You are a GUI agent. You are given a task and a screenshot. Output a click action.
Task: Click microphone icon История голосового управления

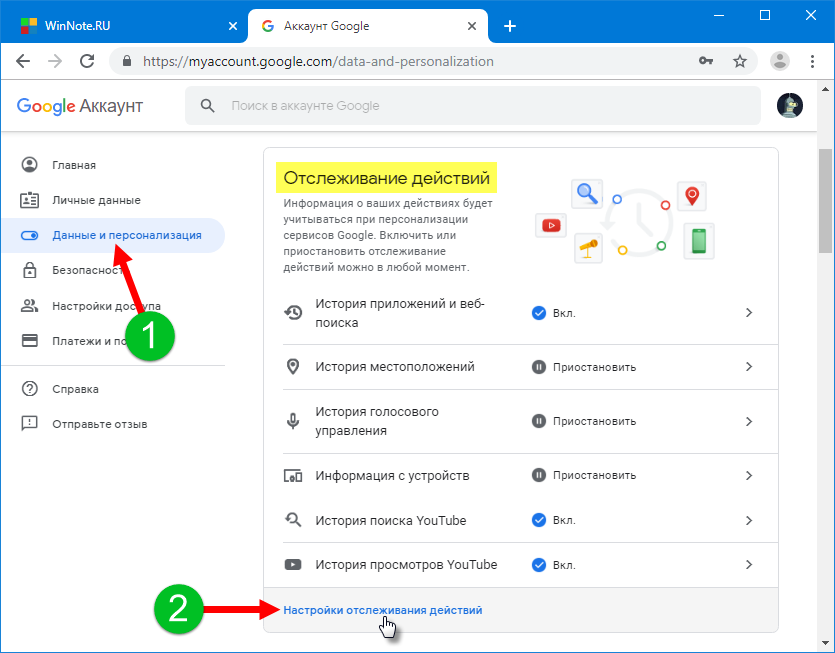293,421
